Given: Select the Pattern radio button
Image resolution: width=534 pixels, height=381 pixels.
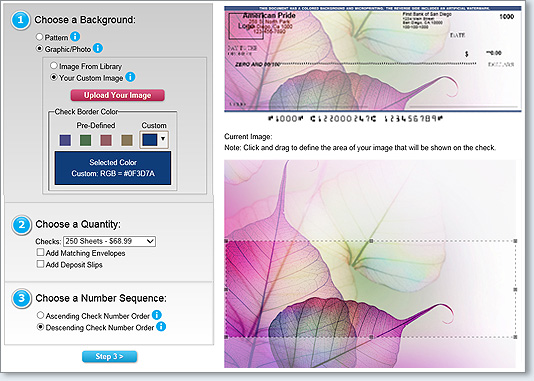Looking at the screenshot, I should (x=40, y=36).
